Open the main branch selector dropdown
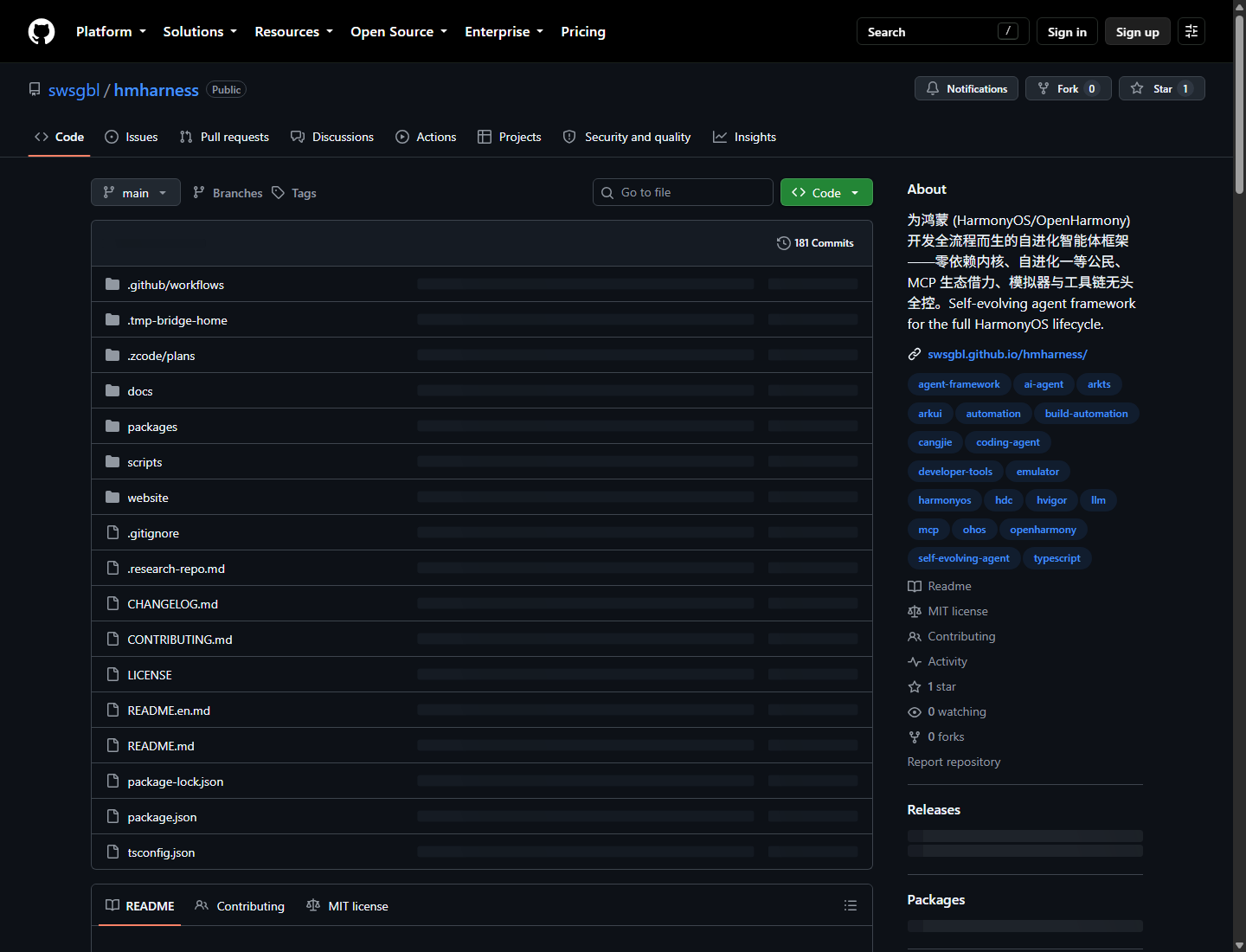 136,192
